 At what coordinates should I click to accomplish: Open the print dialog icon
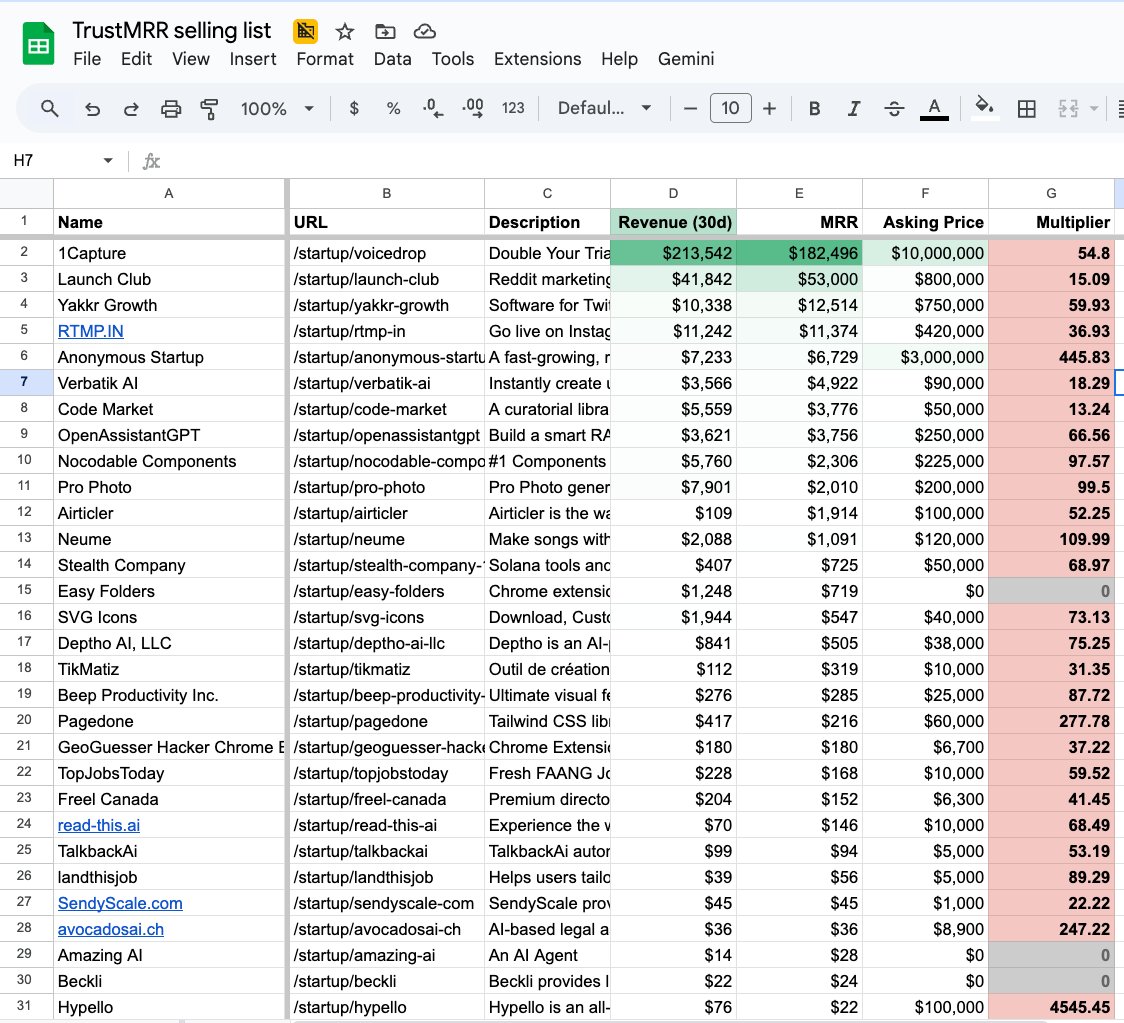[170, 108]
